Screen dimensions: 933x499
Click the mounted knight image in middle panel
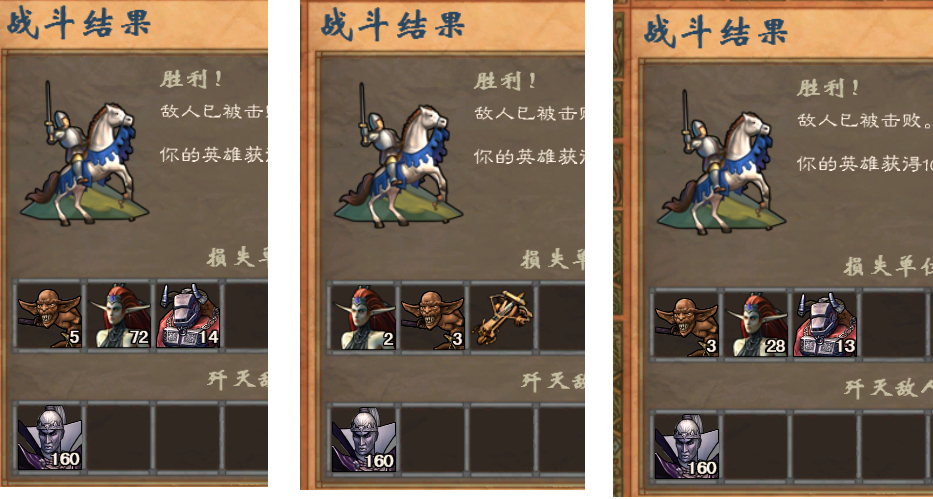[x=398, y=155]
